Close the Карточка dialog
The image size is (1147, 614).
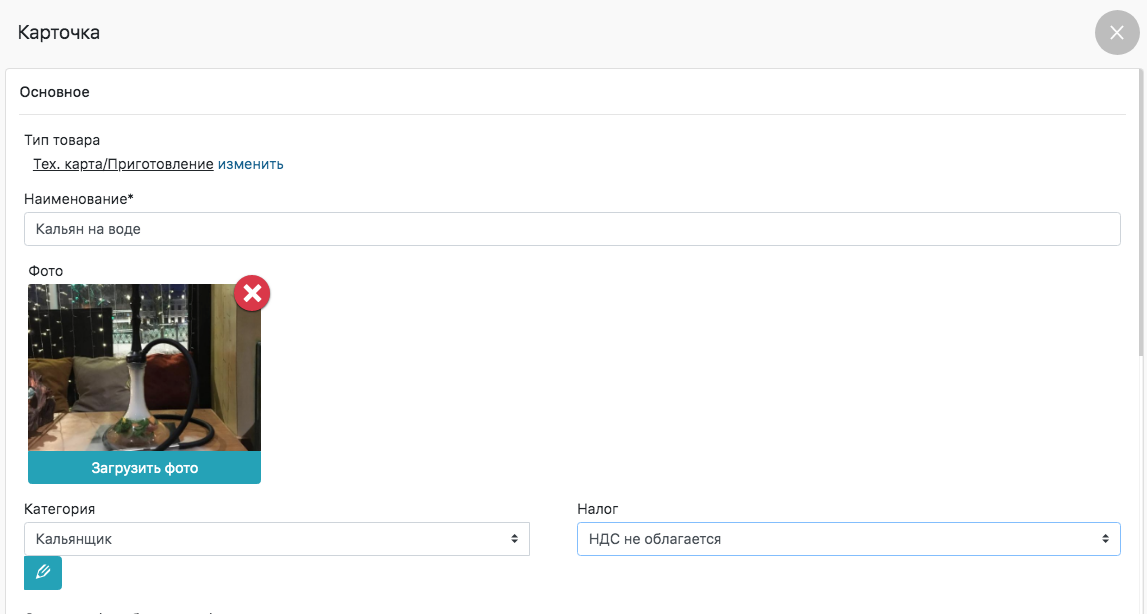click(x=1117, y=32)
